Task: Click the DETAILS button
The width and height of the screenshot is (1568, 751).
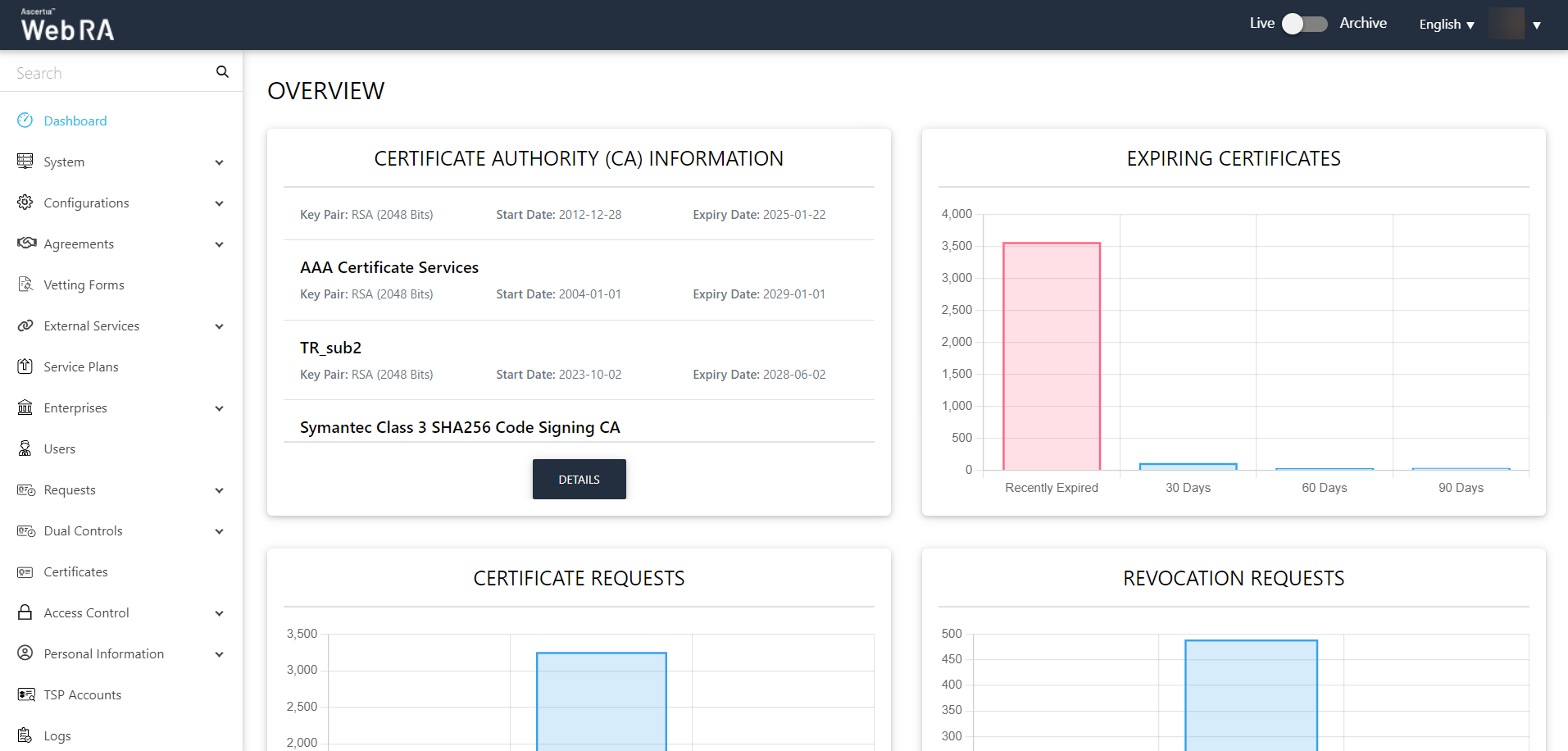Action: pos(579,479)
